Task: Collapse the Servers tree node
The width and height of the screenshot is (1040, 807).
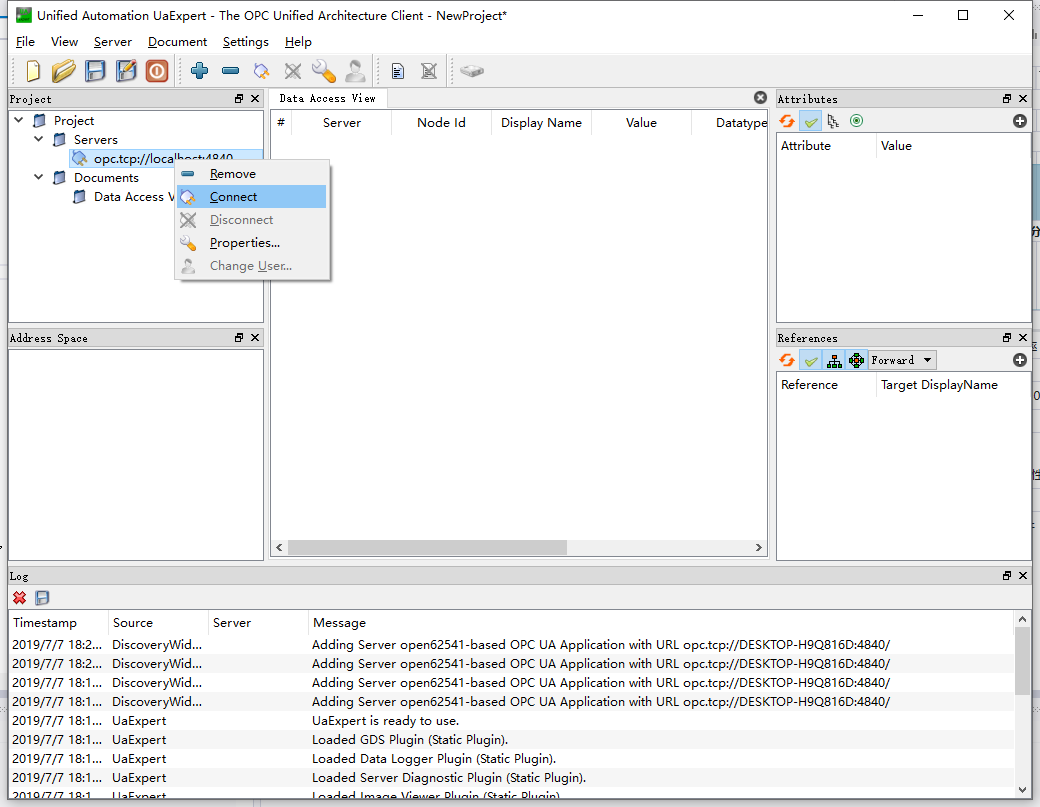Action: tap(38, 139)
